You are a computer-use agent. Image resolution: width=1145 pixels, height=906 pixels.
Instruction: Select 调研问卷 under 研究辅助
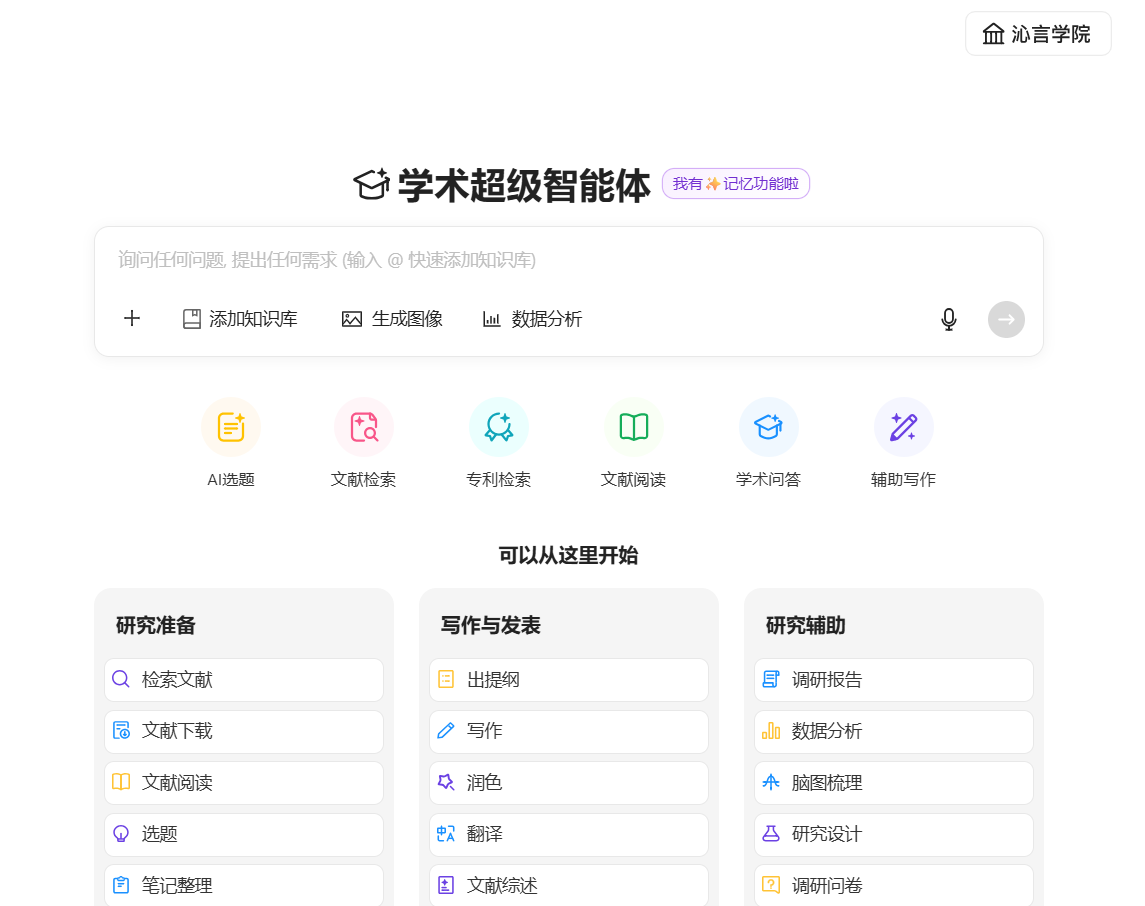point(894,886)
